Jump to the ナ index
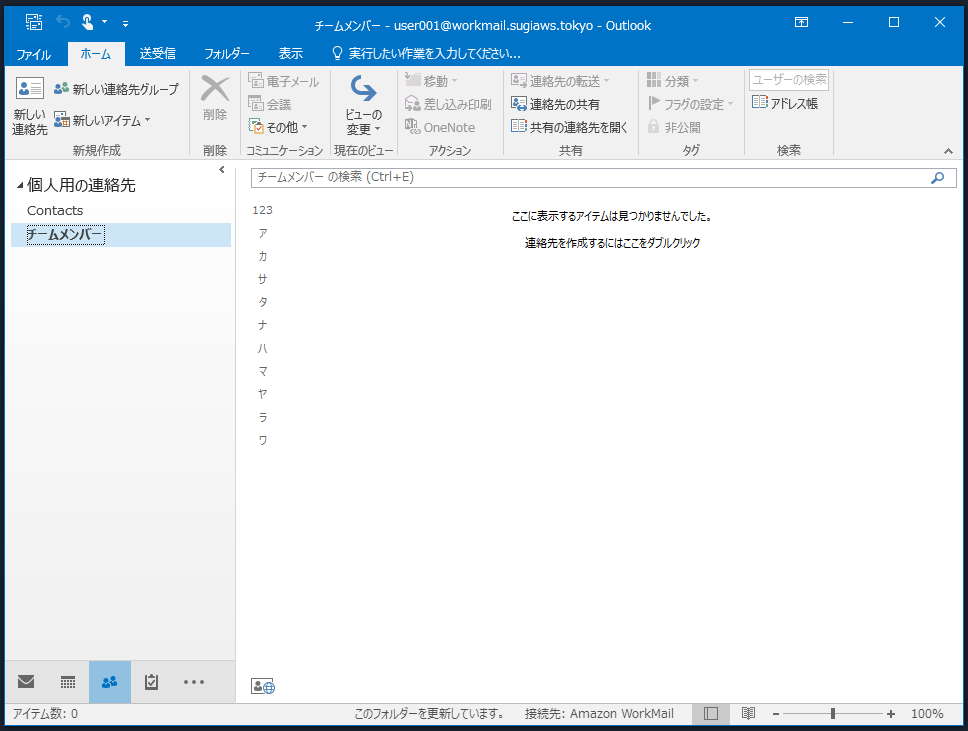 pyautogui.click(x=263, y=325)
